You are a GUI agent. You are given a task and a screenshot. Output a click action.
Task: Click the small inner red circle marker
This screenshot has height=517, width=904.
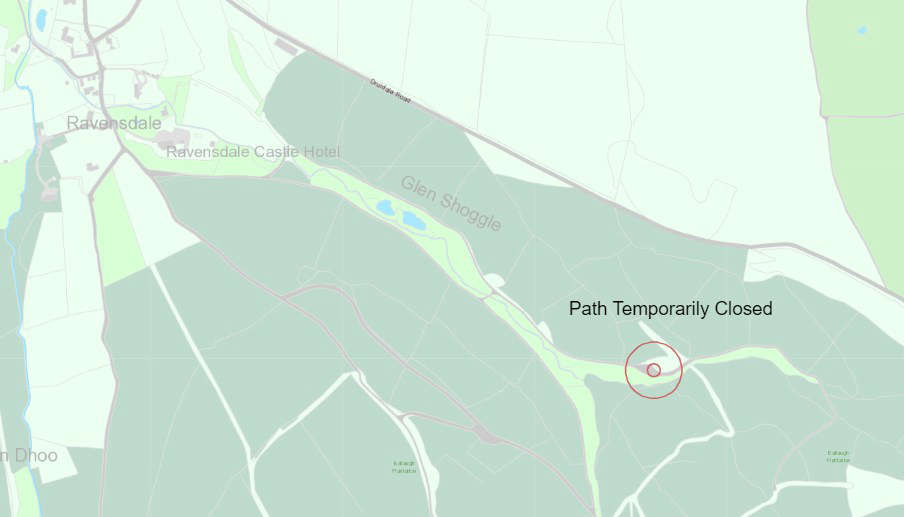tap(653, 370)
